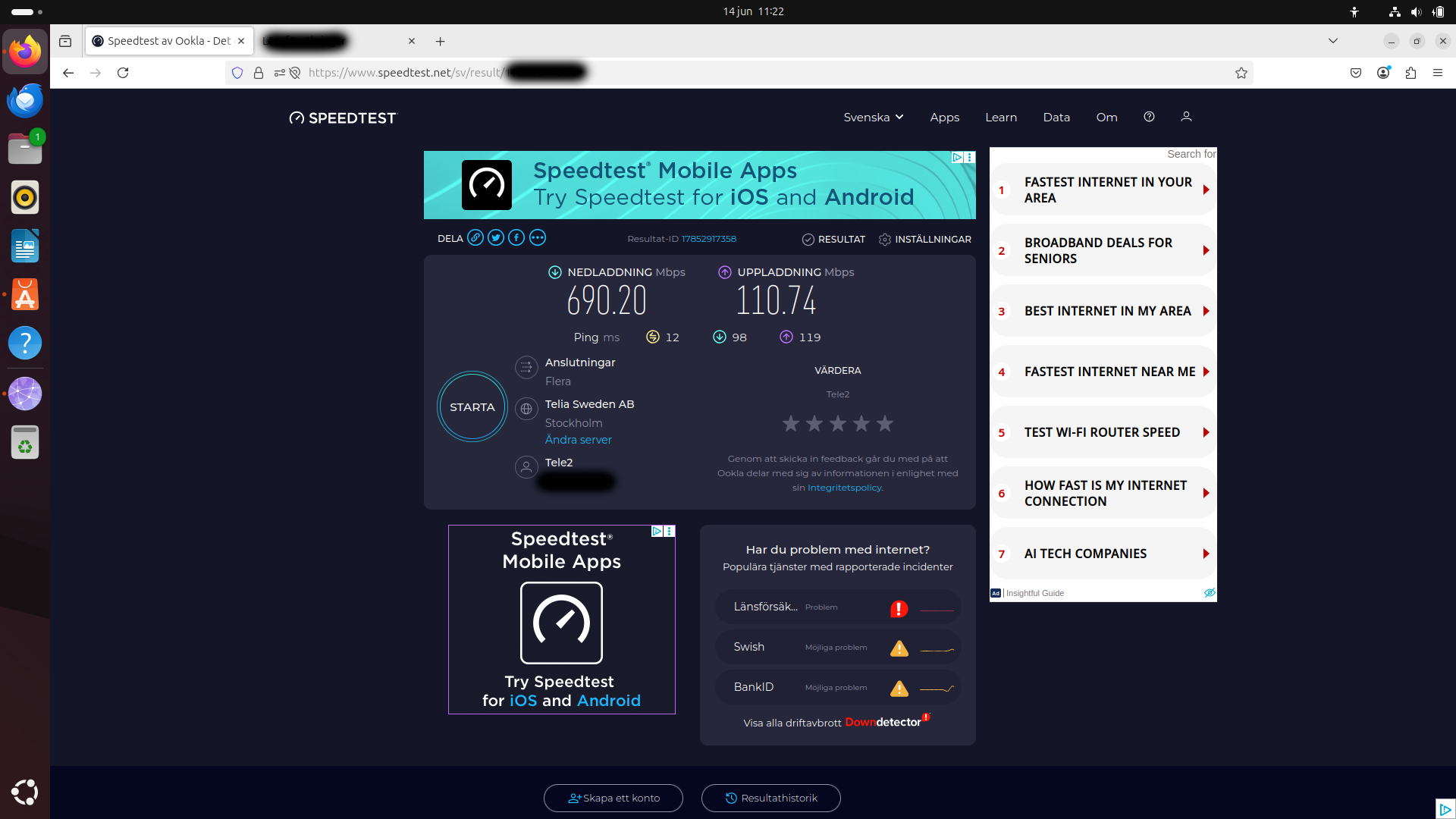Expand Fastest Internet Near Me ad
1456x819 pixels.
click(1103, 372)
